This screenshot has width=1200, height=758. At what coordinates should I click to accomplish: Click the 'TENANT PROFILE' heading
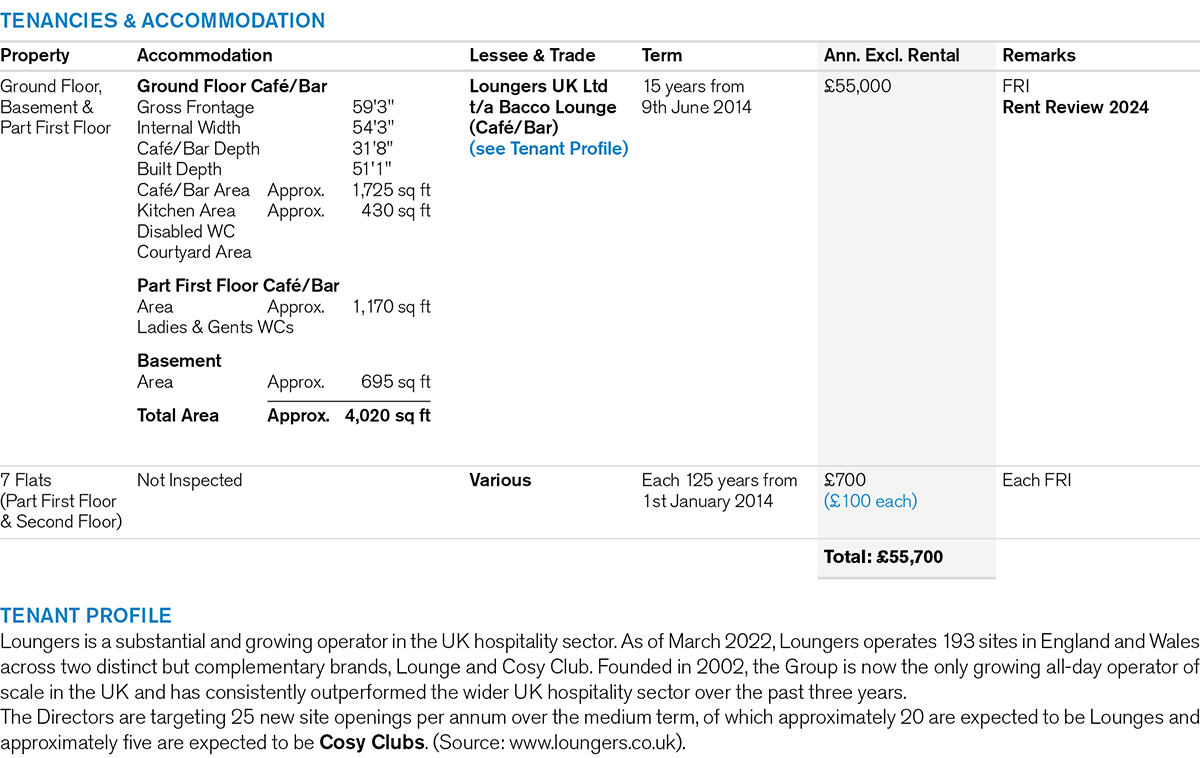tap(86, 616)
